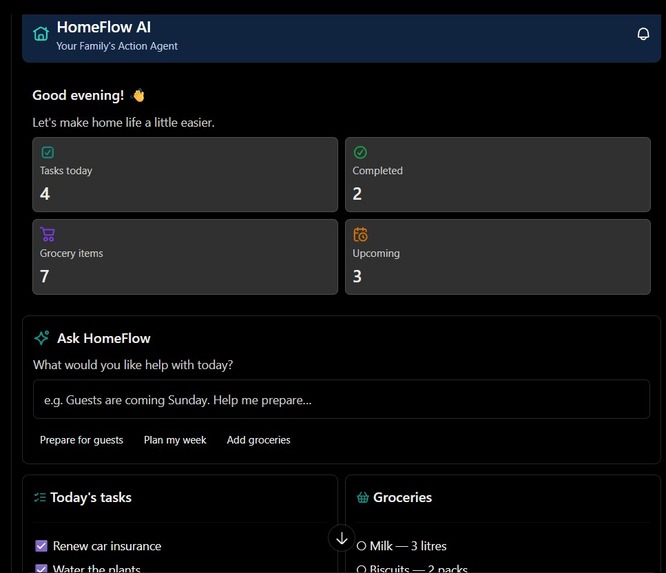Screen dimensions: 666x573
Task: Click the purple Grocery items cart icon
Action: click(48, 234)
